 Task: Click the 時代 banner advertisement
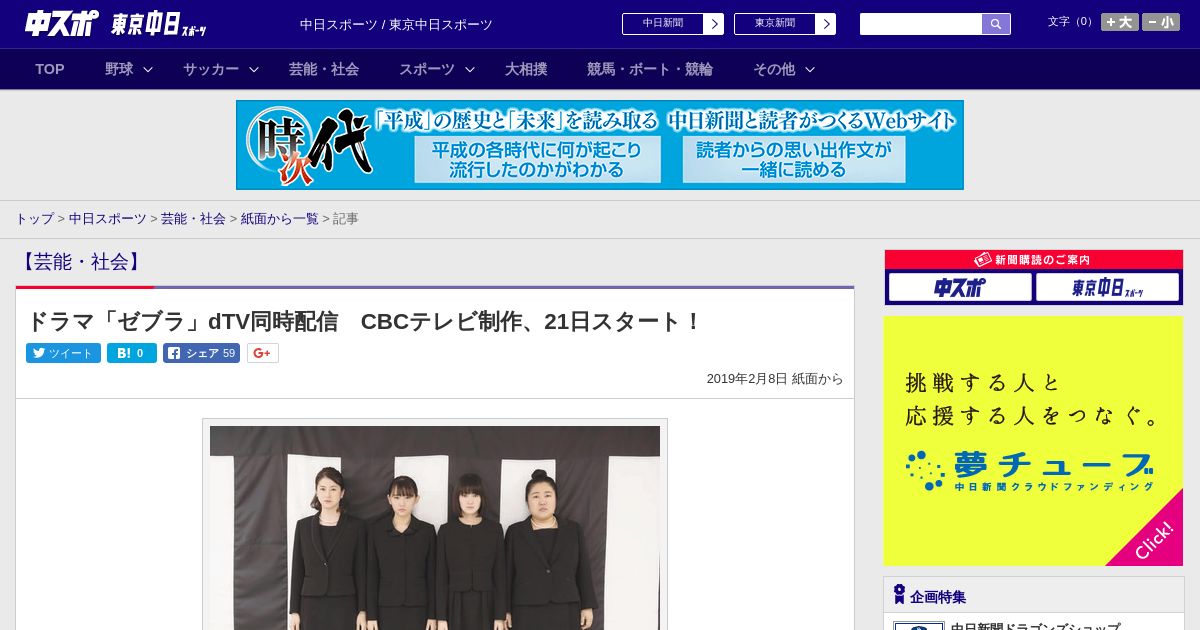tap(600, 145)
